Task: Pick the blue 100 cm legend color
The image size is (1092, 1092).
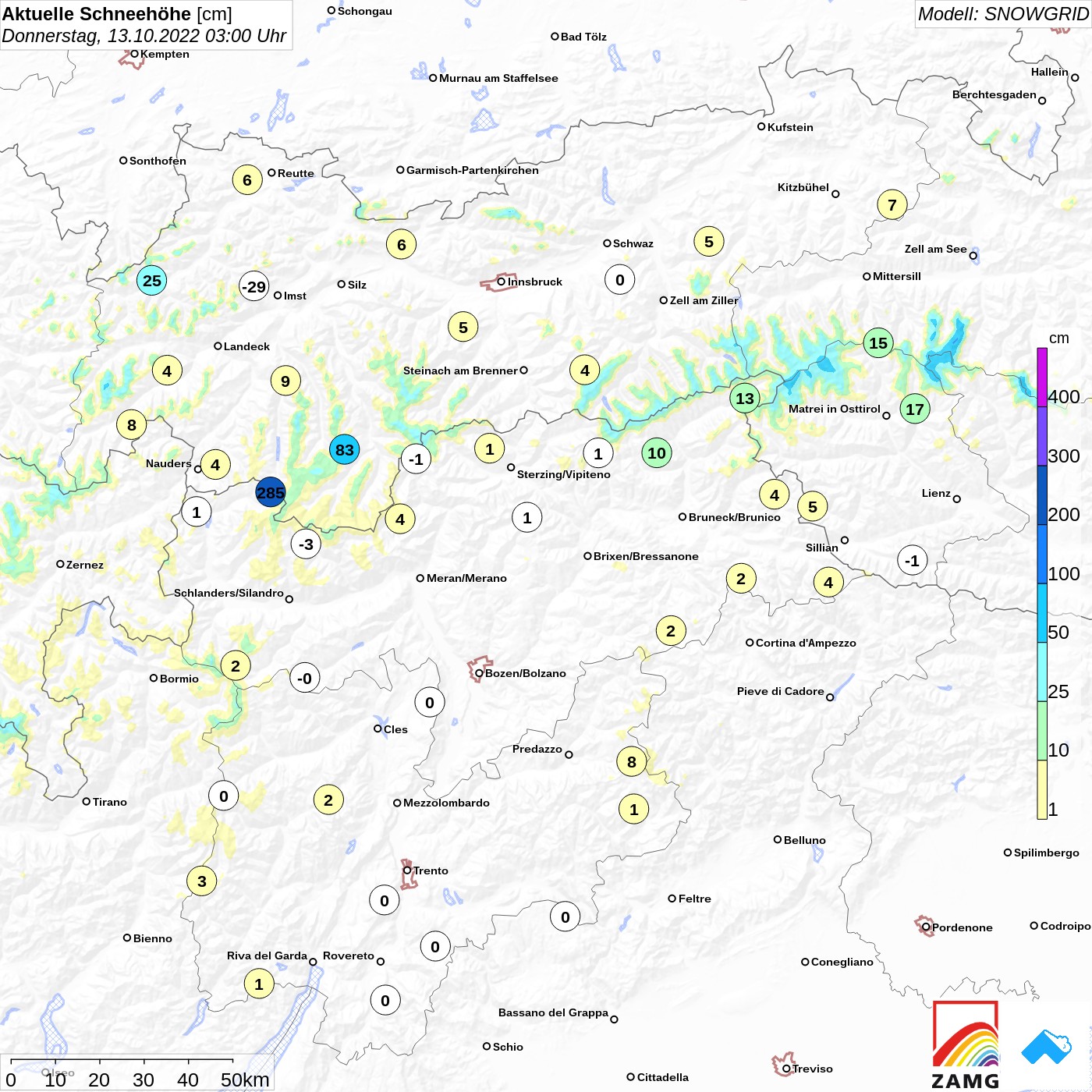Action: 1041,554
